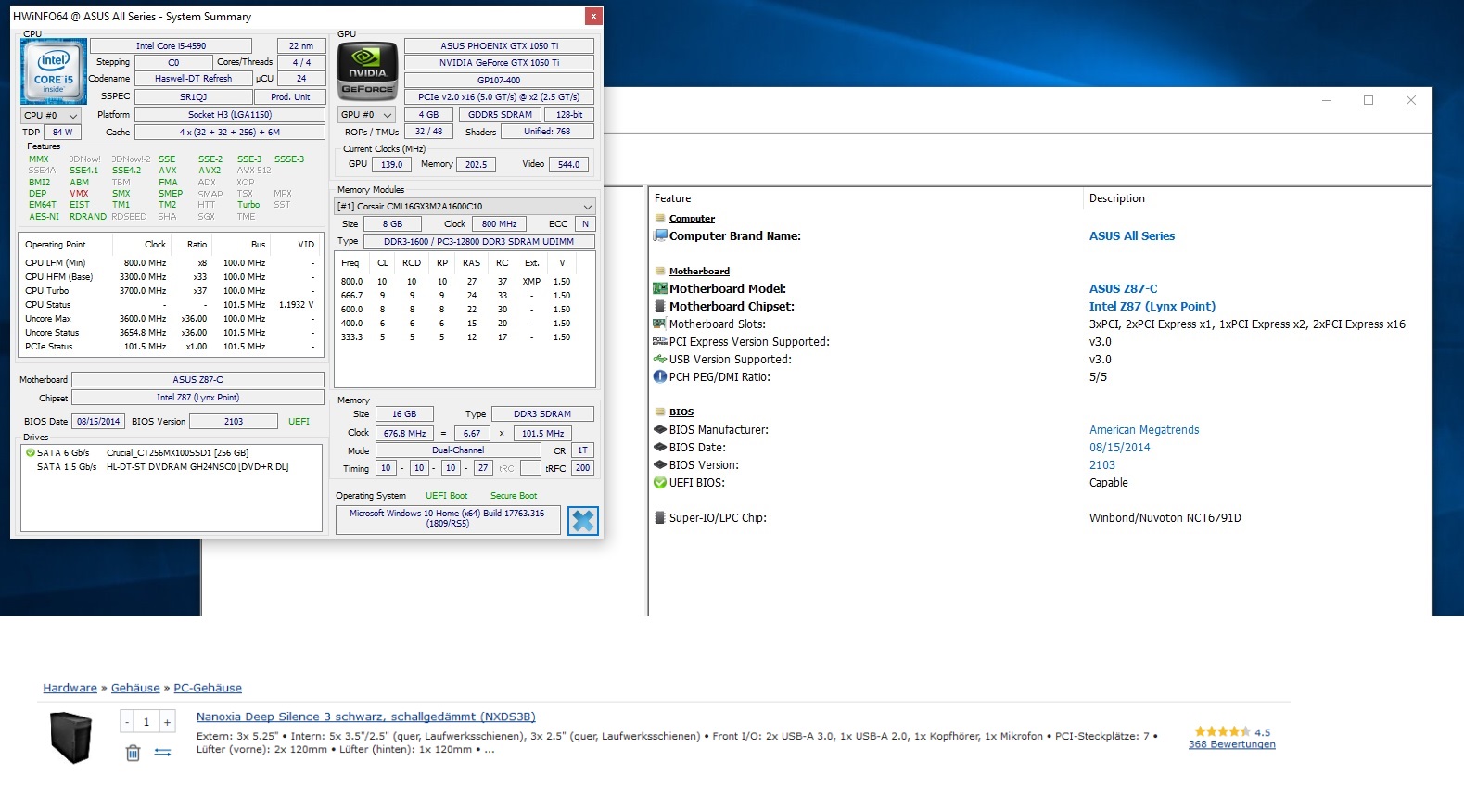The width and height of the screenshot is (1464, 812).
Task: Click the Nanoxia case product thumbnail
Action: pyautogui.click(x=71, y=737)
